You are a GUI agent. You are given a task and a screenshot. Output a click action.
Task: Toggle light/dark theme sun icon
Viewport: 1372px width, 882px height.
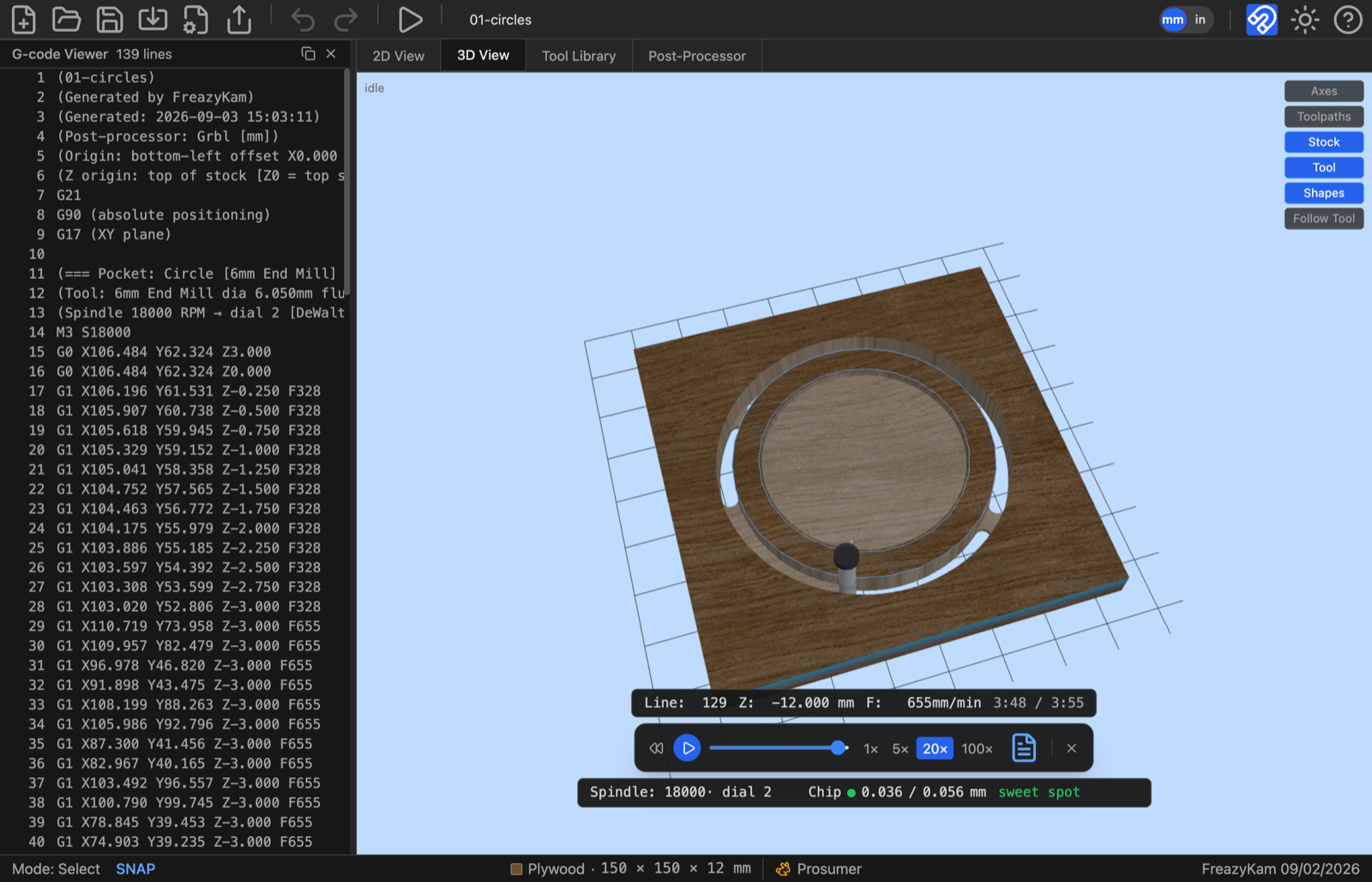pyautogui.click(x=1305, y=19)
